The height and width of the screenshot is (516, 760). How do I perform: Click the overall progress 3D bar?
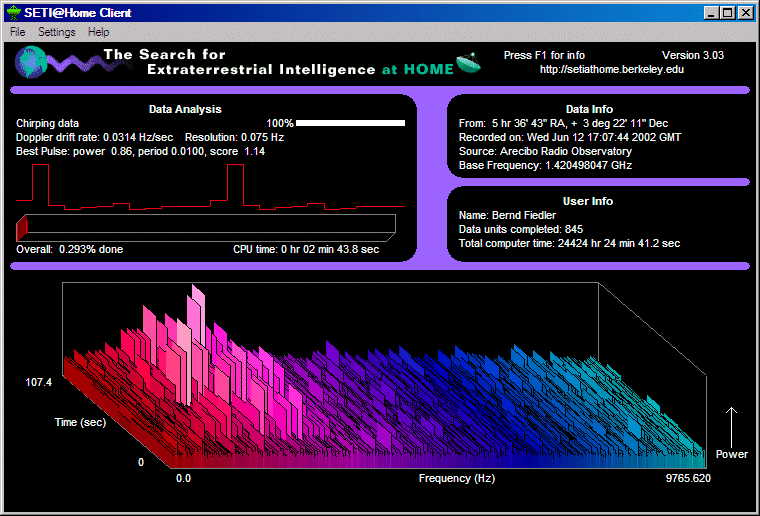(x=206, y=228)
